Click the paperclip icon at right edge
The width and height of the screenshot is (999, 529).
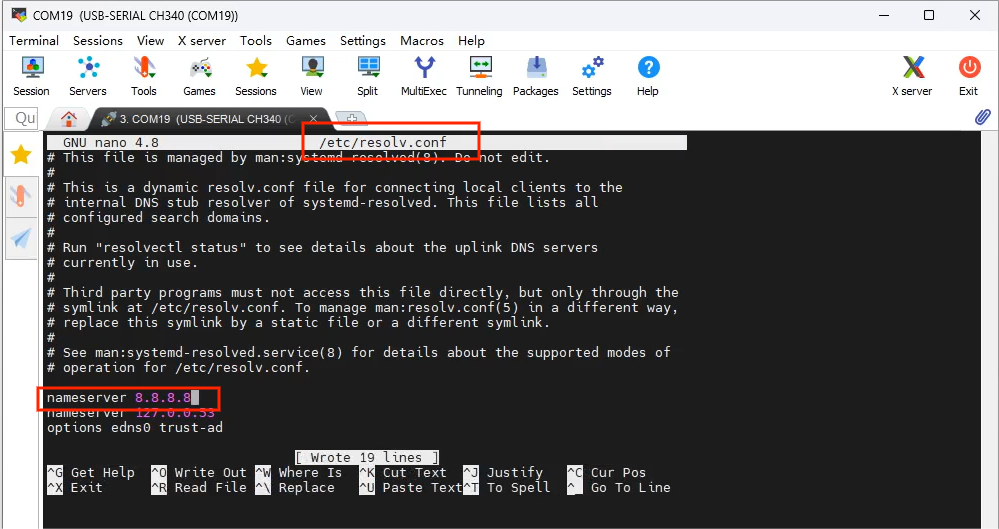983,117
